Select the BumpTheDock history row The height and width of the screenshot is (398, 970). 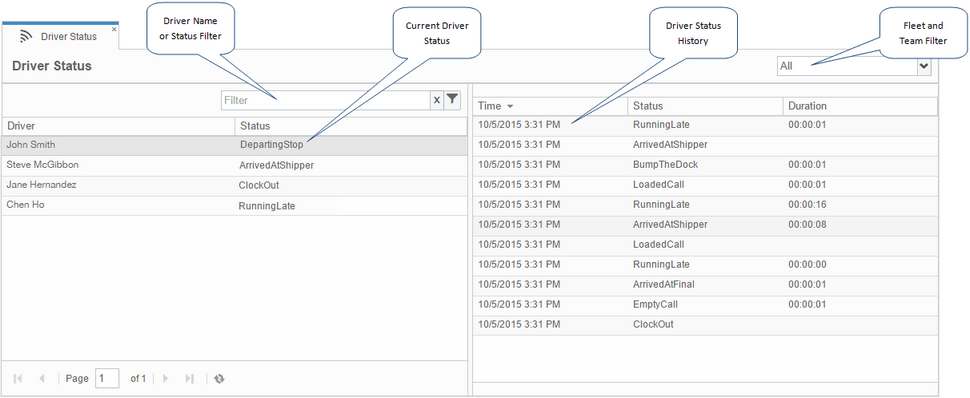(x=705, y=165)
